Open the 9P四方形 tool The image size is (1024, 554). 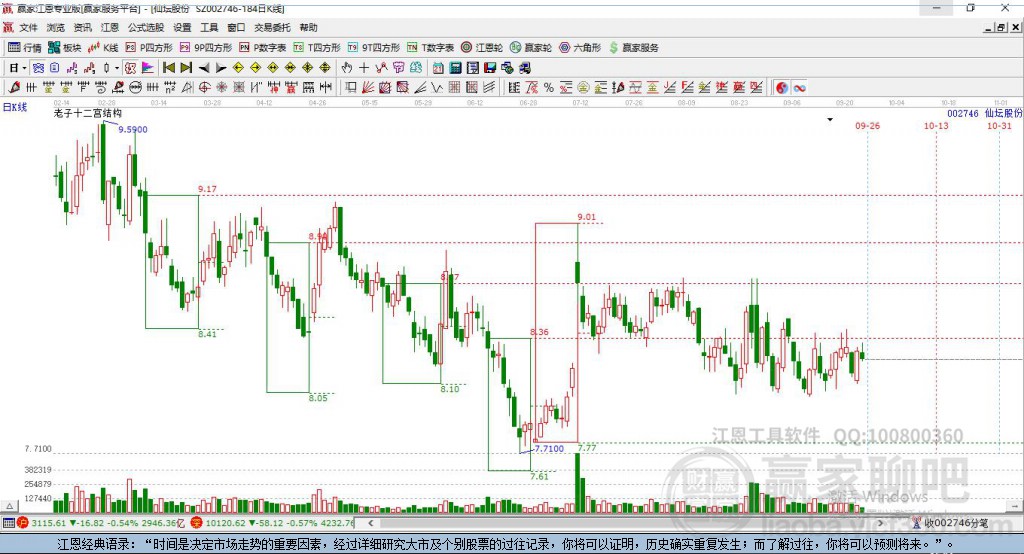(x=205, y=48)
